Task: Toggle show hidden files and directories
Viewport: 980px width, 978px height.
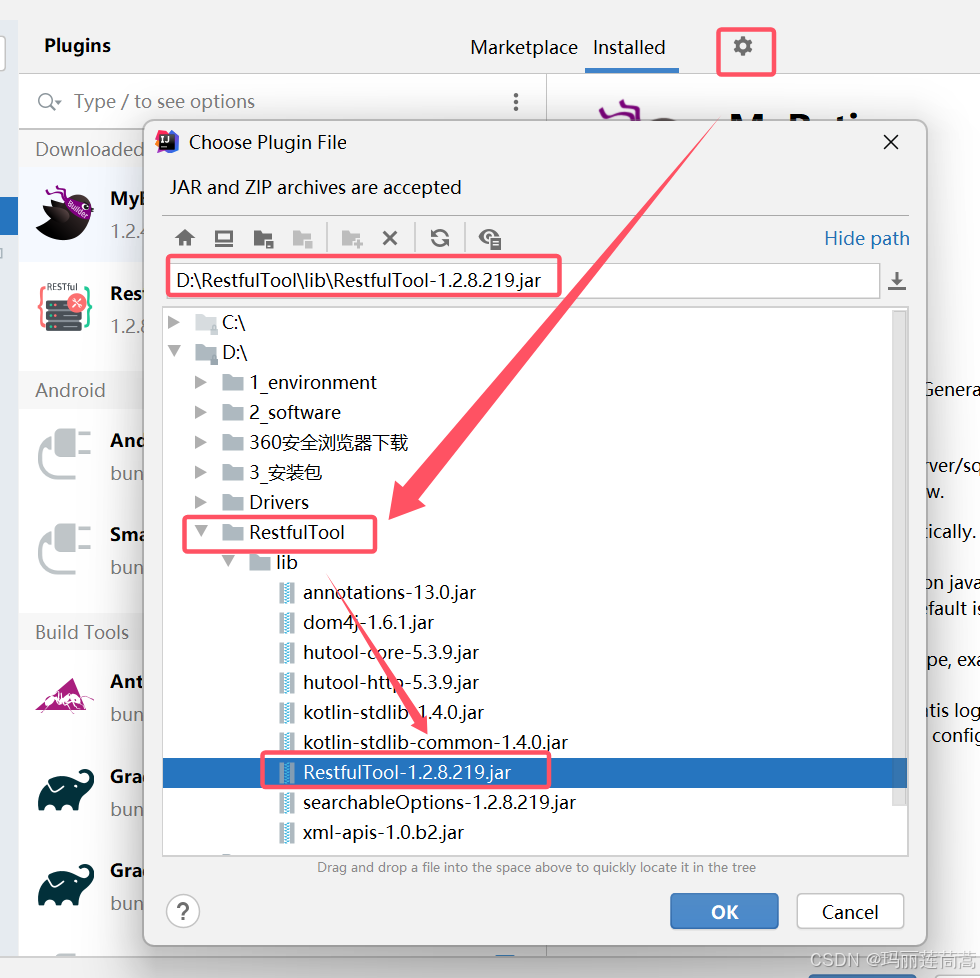Action: [x=489, y=237]
